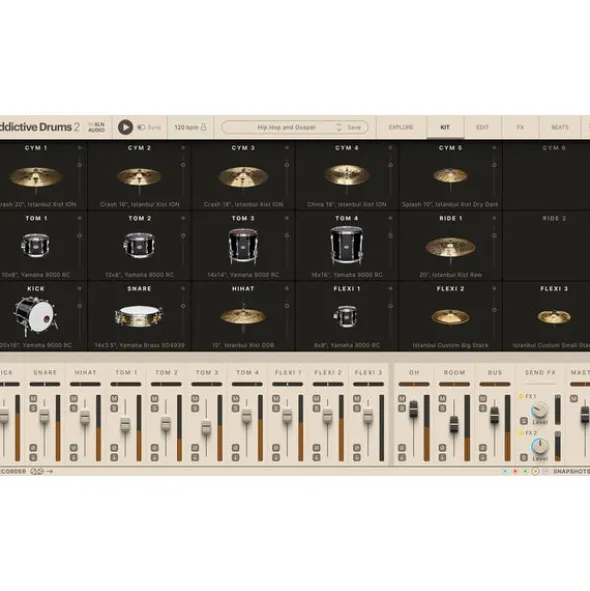Click the FLEXI 1 small tom image
Screen dimensions: 590x591
click(x=347, y=316)
